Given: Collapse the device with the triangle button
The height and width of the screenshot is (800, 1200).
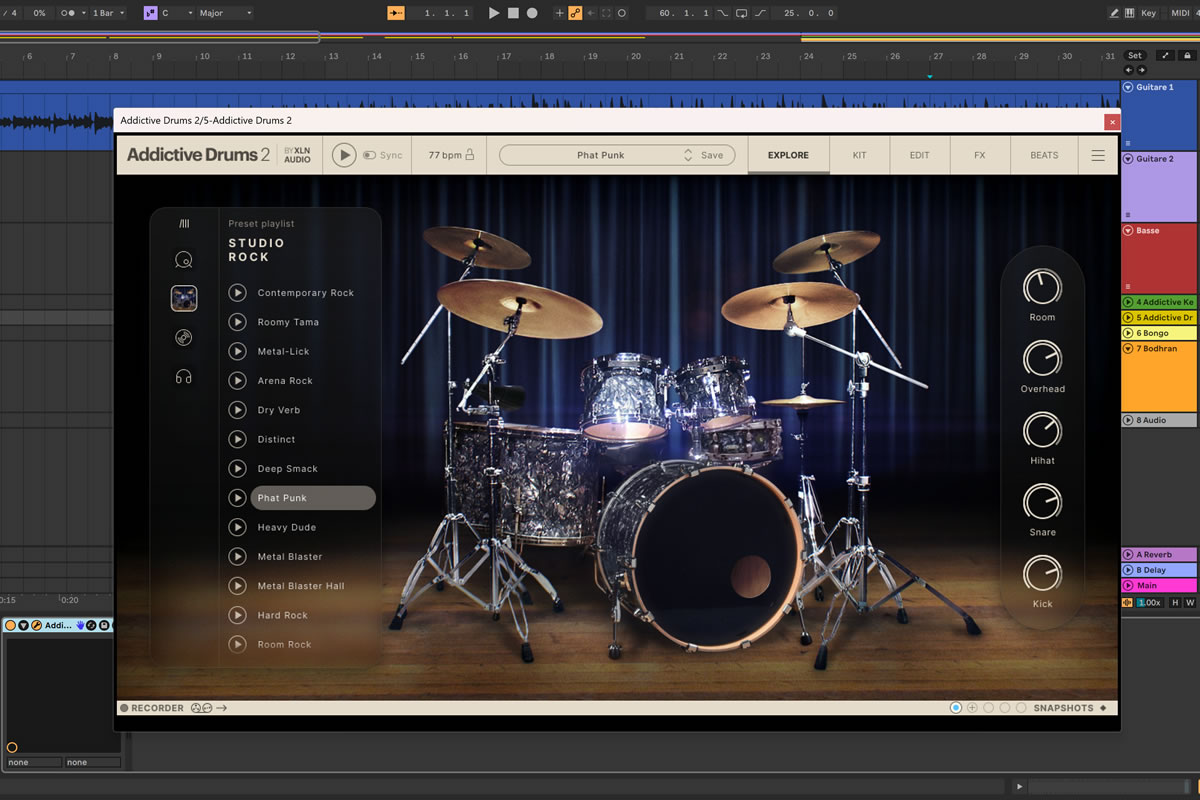Looking at the screenshot, I should pyautogui.click(x=24, y=625).
